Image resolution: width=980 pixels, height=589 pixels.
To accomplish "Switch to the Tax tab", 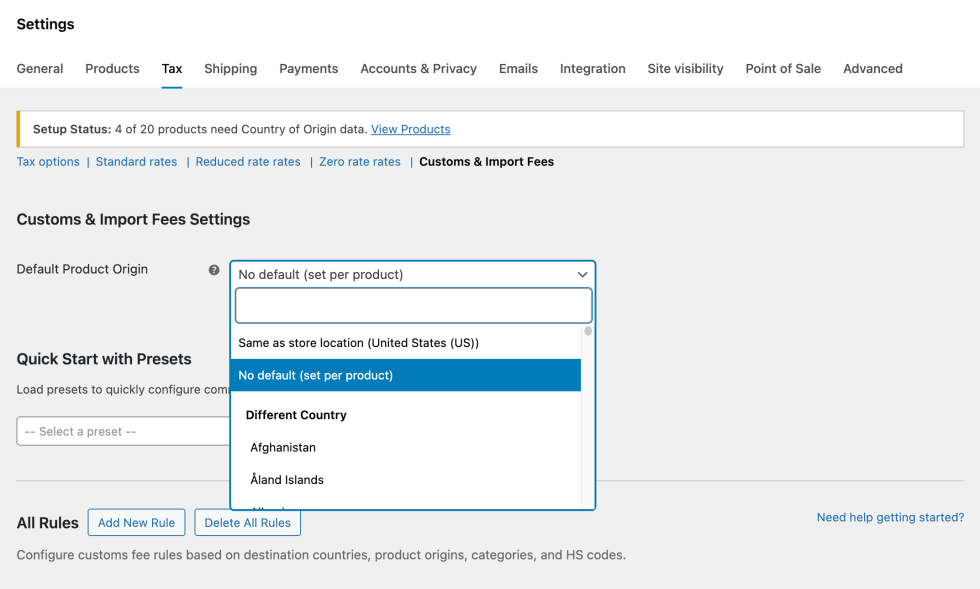I will pyautogui.click(x=172, y=69).
